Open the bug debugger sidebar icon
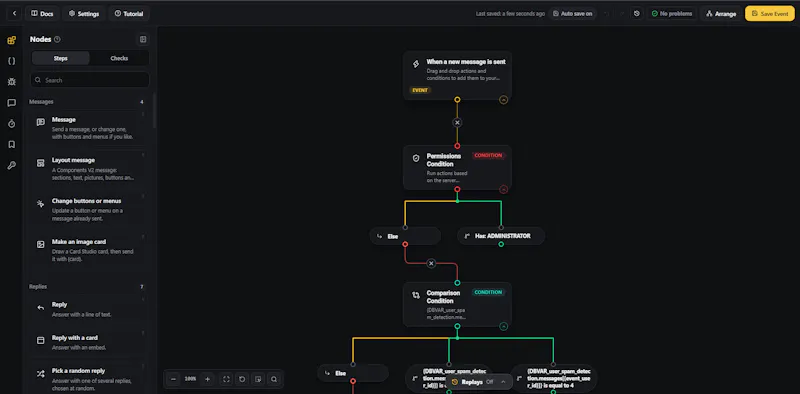 tap(11, 82)
